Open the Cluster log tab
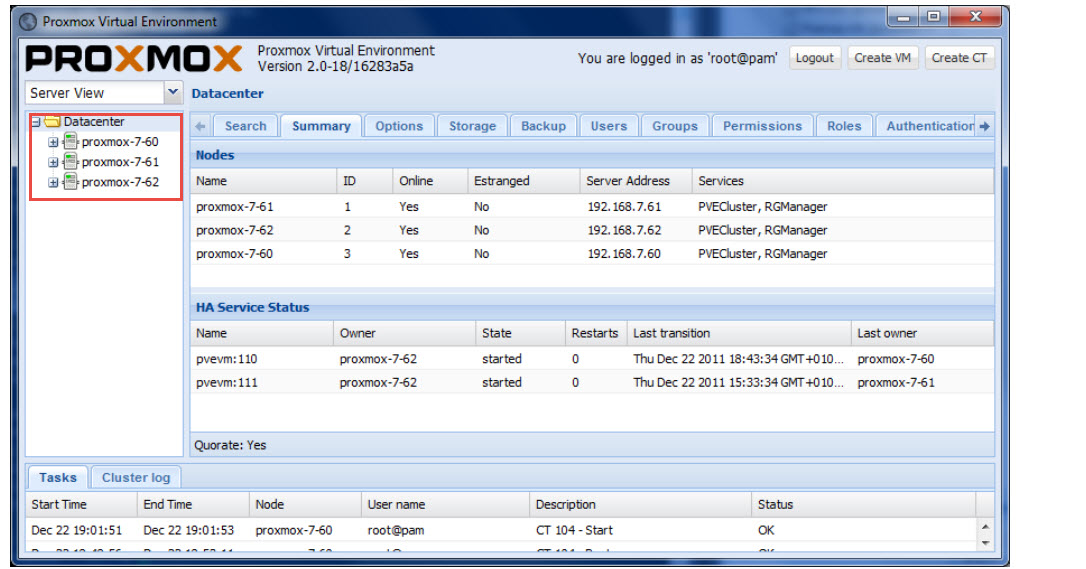Viewport: 1086px width, 569px height. 136,477
